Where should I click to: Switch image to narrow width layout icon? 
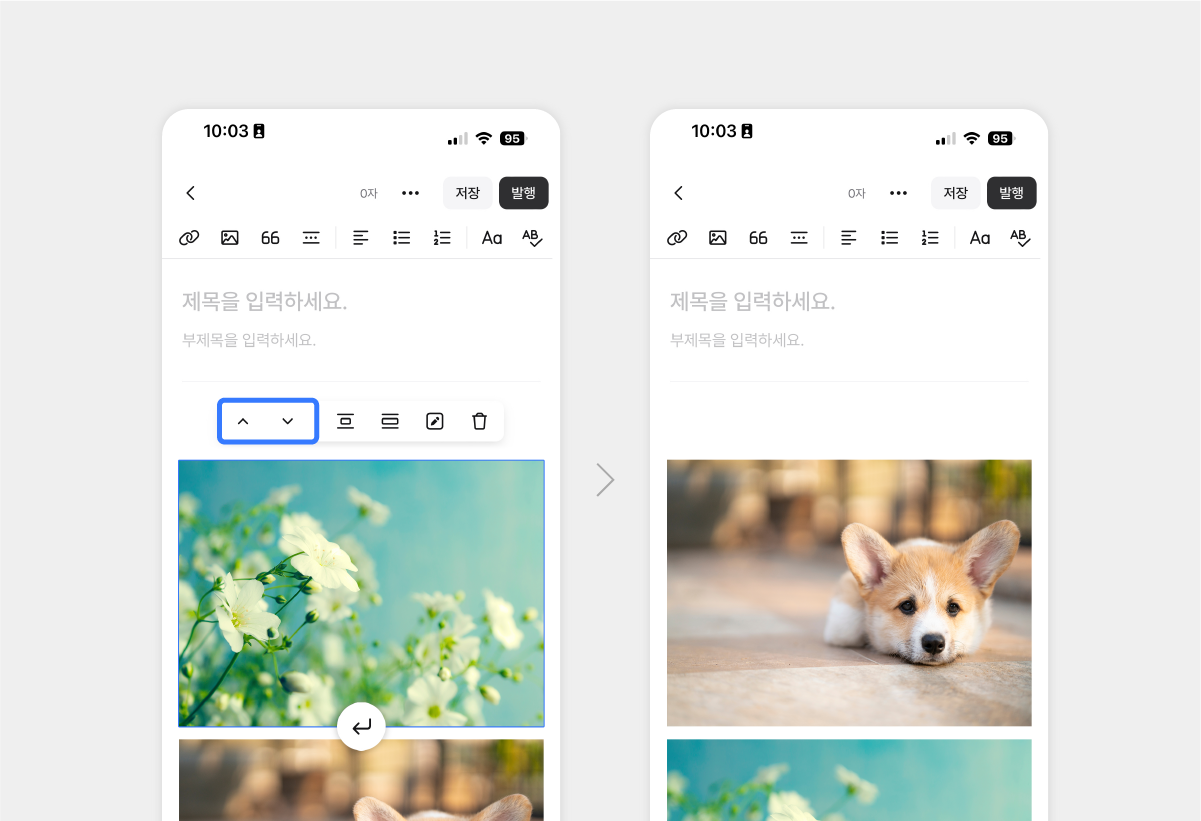345,421
